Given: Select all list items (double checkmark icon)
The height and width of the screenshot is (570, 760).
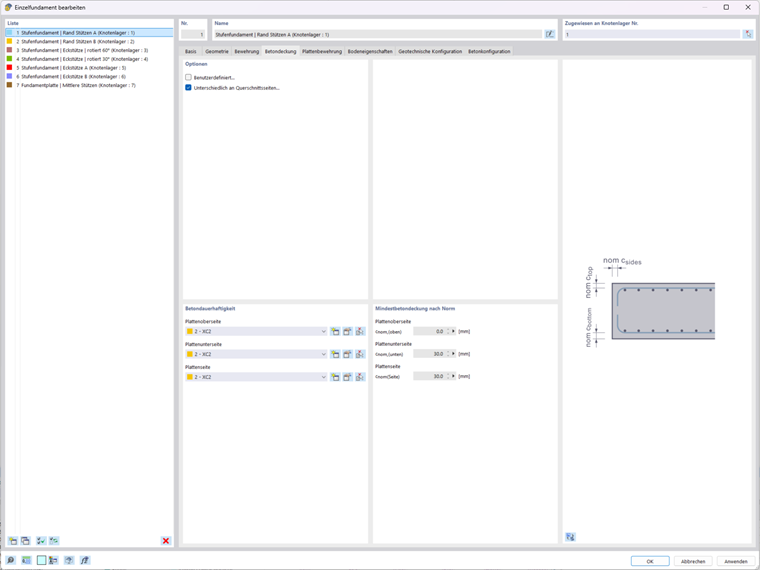Looking at the screenshot, I should pos(41,540).
